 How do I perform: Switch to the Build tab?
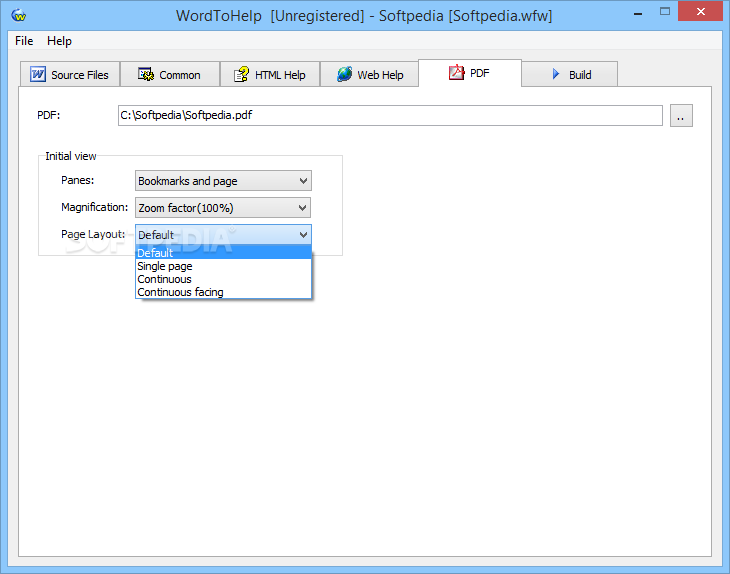570,74
